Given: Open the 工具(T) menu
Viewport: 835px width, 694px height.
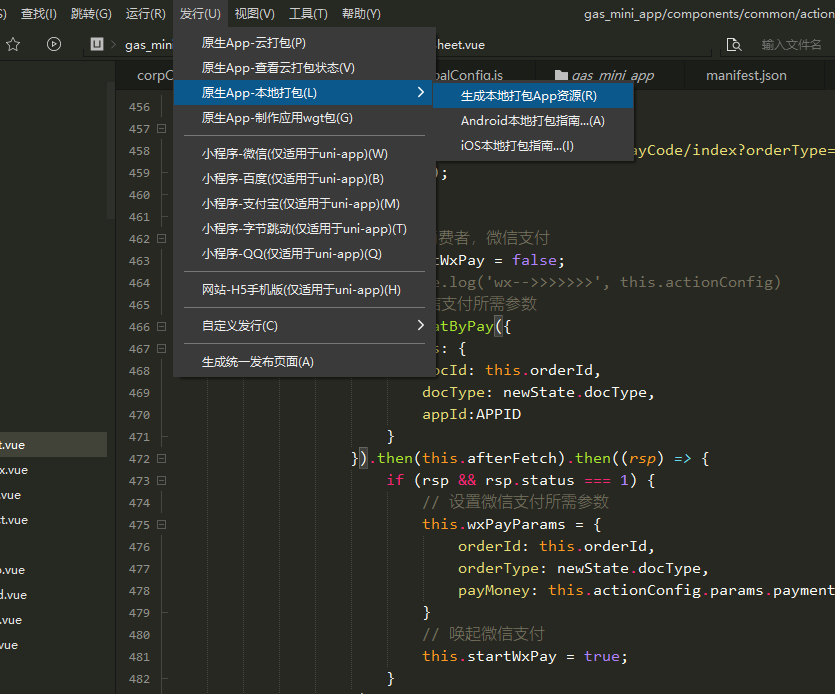Looking at the screenshot, I should tap(308, 14).
